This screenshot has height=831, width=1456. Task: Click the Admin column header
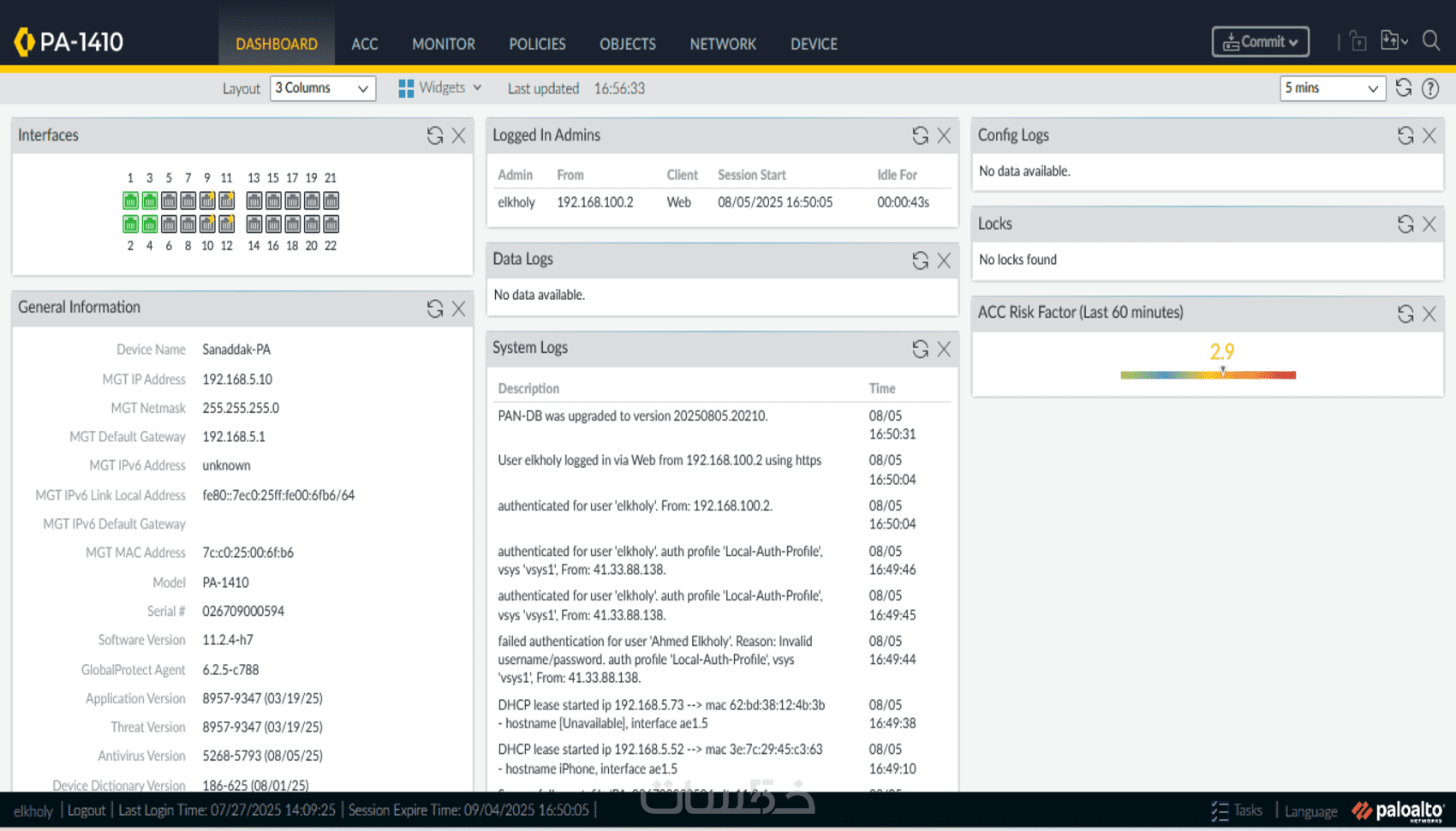tap(515, 175)
